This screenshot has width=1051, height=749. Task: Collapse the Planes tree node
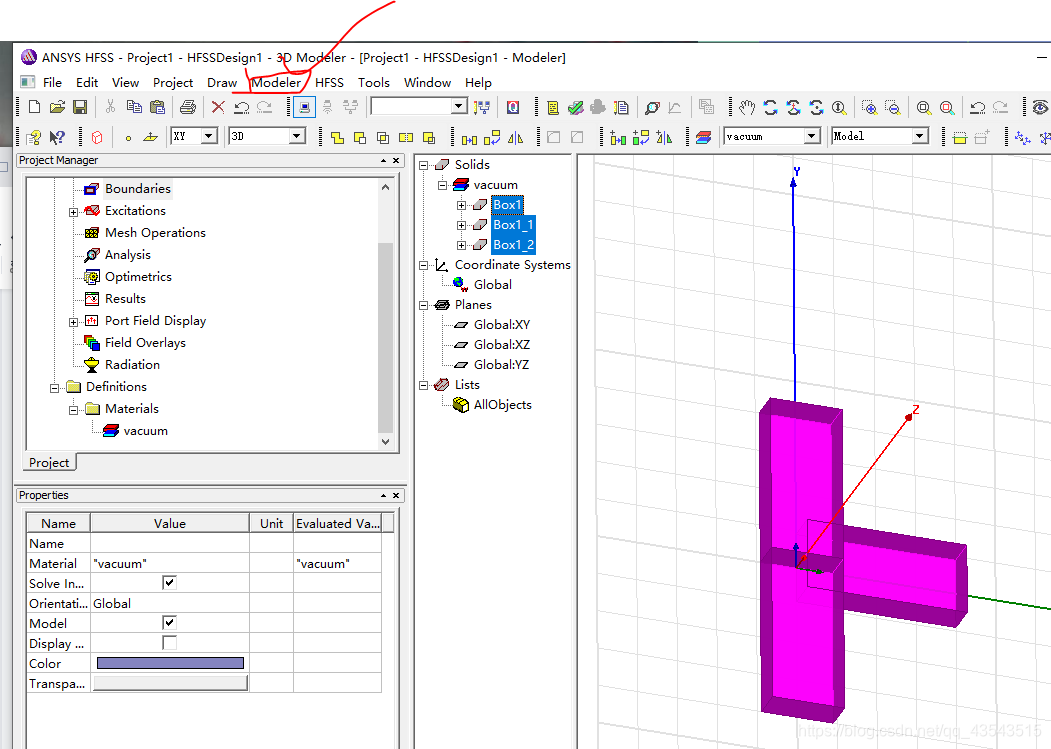424,305
